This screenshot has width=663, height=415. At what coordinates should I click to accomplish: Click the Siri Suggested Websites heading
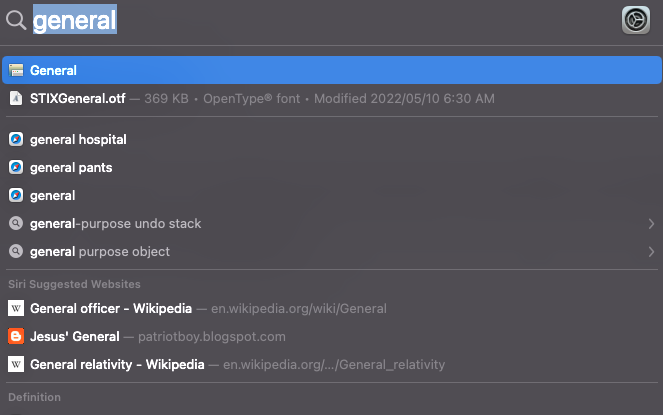pyautogui.click(x=74, y=284)
